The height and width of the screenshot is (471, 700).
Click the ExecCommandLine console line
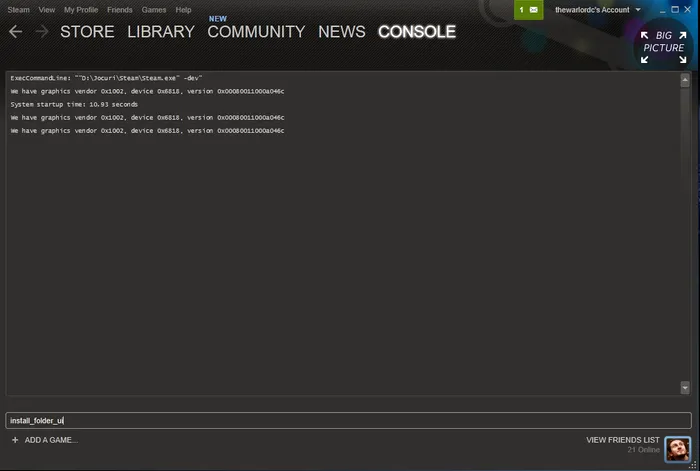click(106, 78)
